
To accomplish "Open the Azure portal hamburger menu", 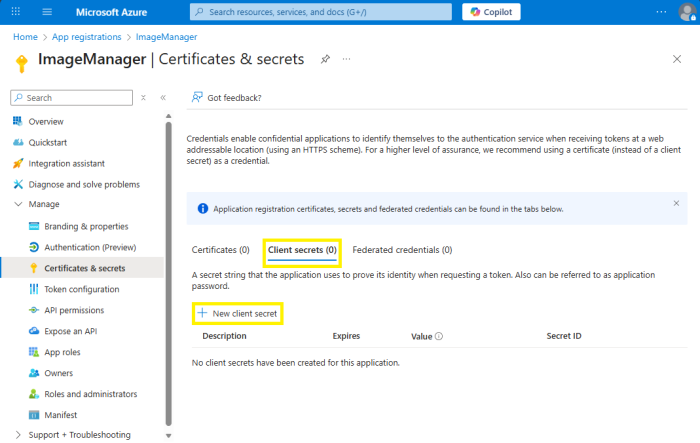I will (x=47, y=12).
